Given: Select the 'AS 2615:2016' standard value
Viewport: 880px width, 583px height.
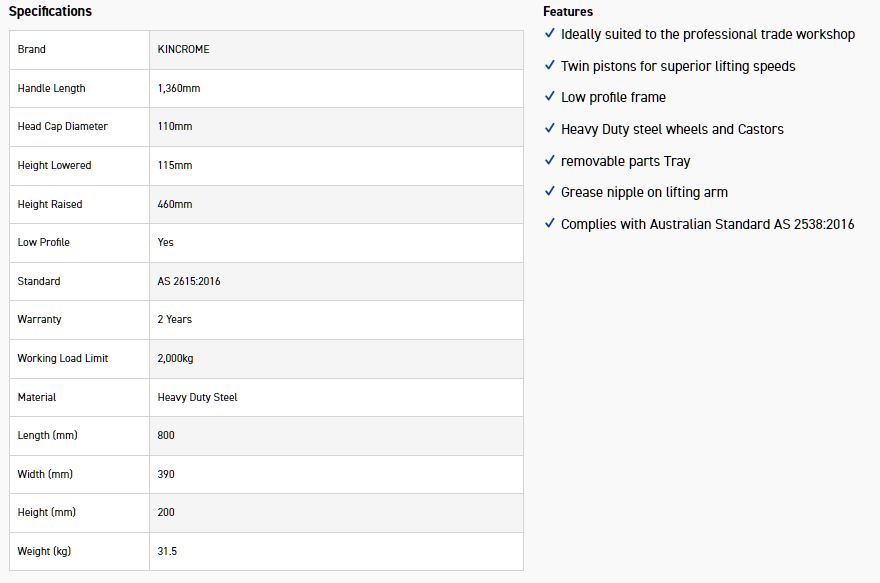Looking at the screenshot, I should click(x=189, y=282).
